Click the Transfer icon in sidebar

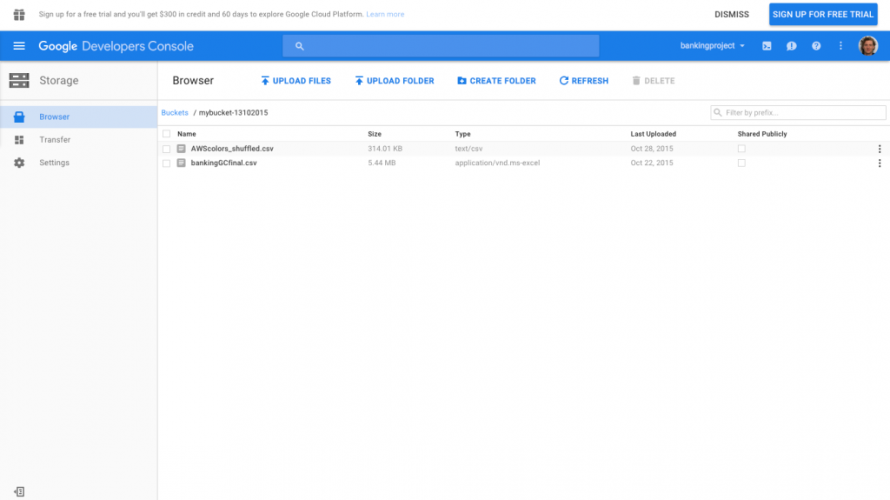tap(19, 140)
